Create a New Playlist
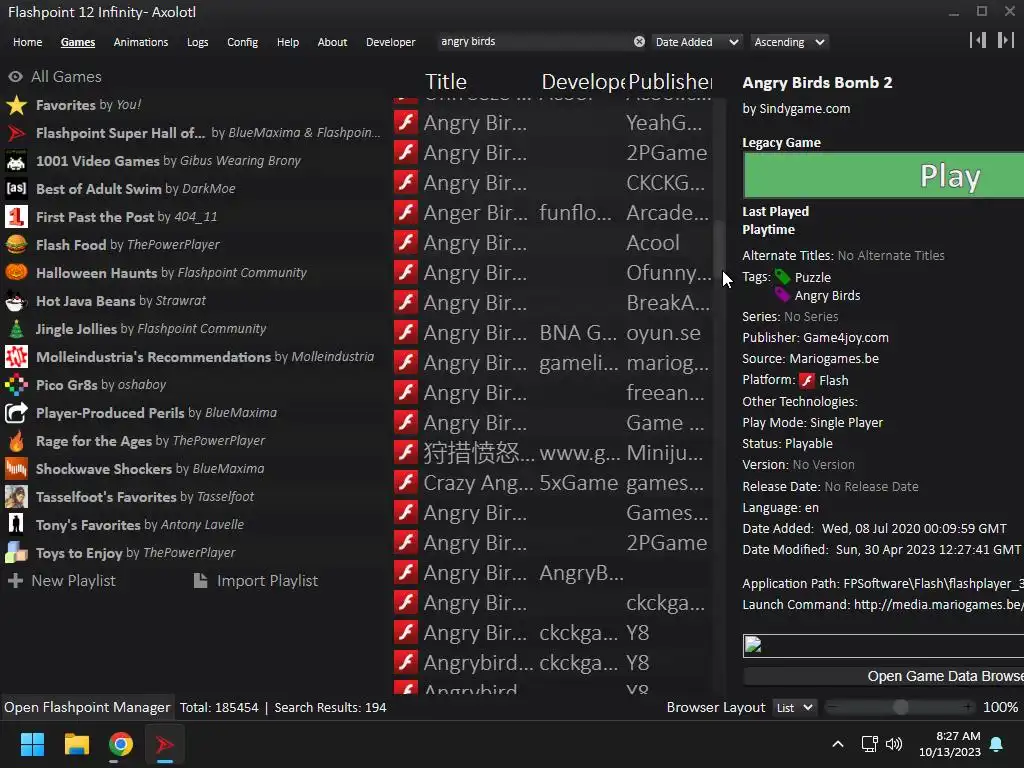The width and height of the screenshot is (1024, 768). click(x=62, y=581)
